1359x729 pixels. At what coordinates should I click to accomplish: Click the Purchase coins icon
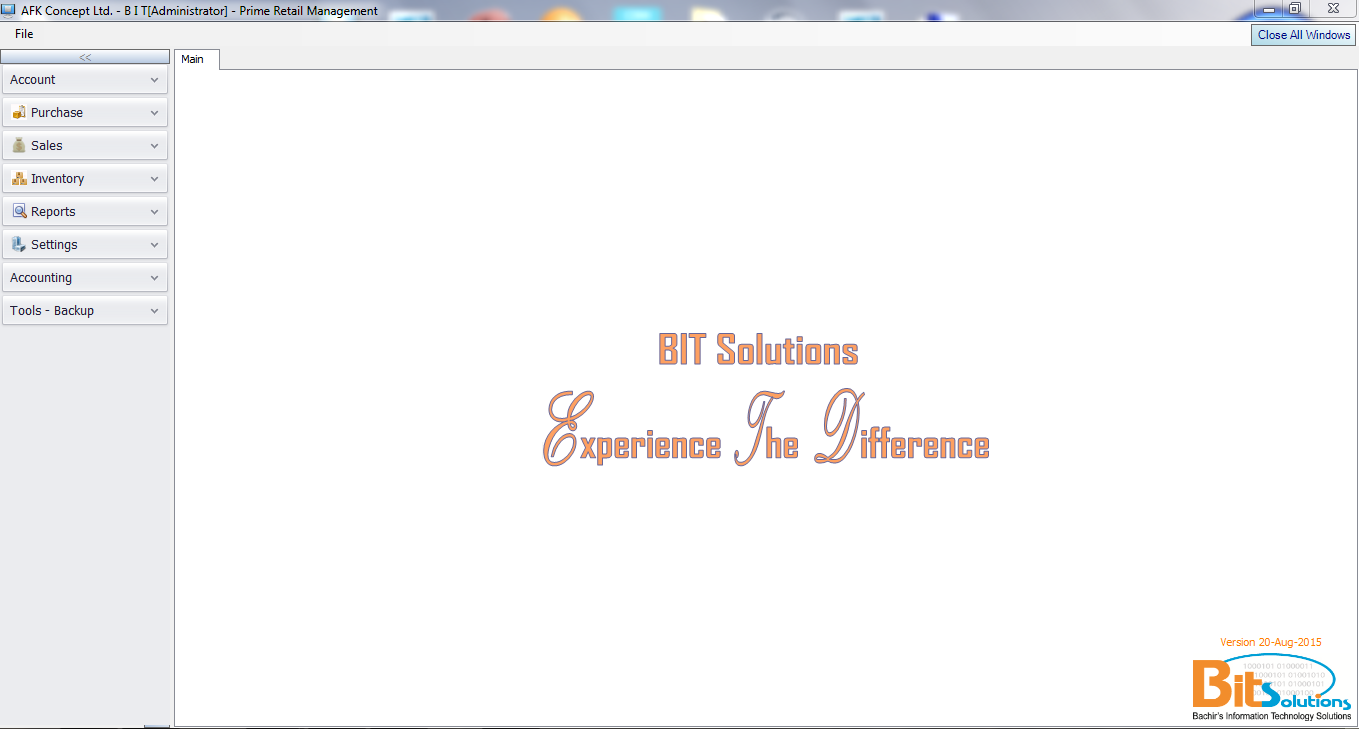pyautogui.click(x=19, y=112)
